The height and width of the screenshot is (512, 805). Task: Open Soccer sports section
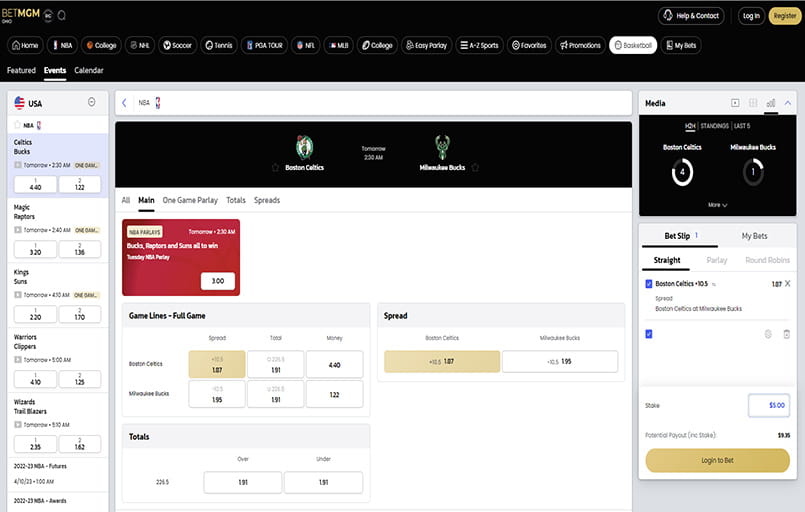point(177,45)
